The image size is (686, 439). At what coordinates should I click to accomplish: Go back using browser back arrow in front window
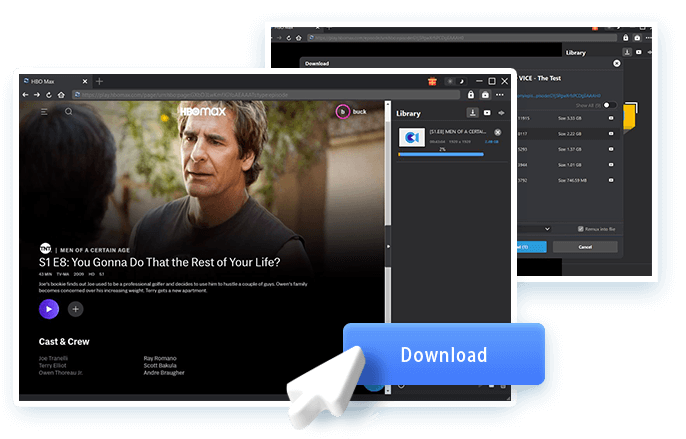[25, 95]
